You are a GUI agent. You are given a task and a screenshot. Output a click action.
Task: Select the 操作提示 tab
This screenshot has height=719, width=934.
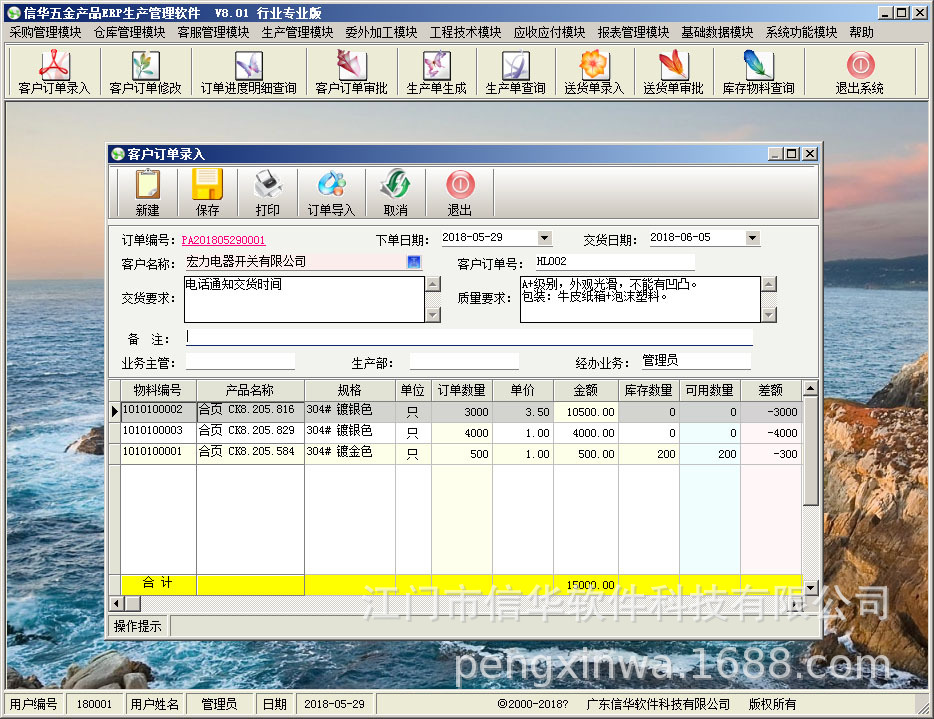[x=138, y=629]
